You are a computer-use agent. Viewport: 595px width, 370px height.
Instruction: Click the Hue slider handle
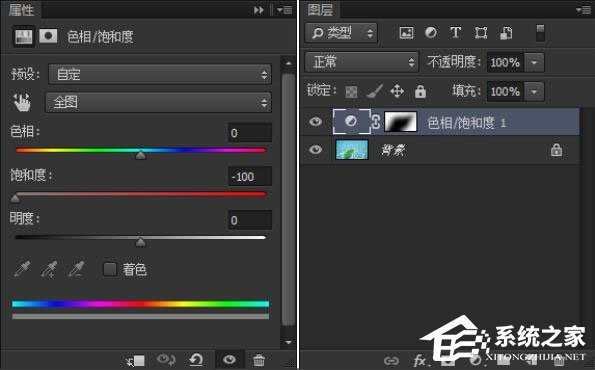[x=140, y=155]
